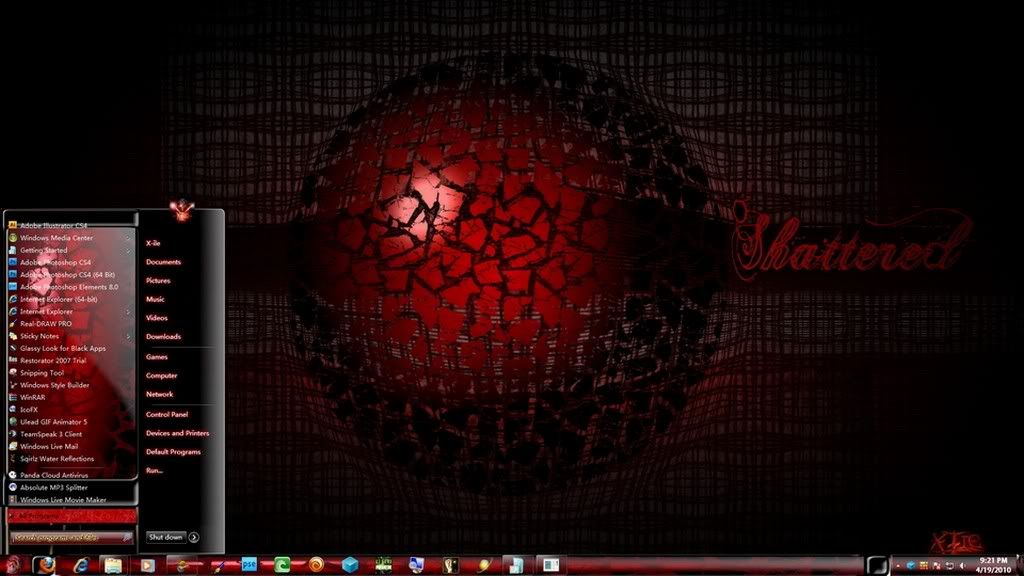Open Windows Live Movie Maker

(x=63, y=500)
